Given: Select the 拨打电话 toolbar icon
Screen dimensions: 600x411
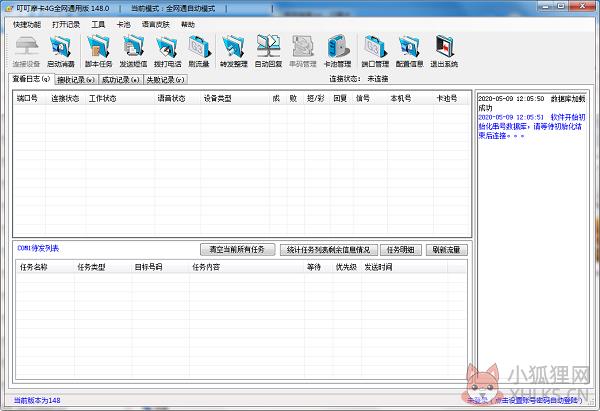Looking at the screenshot, I should tap(168, 51).
